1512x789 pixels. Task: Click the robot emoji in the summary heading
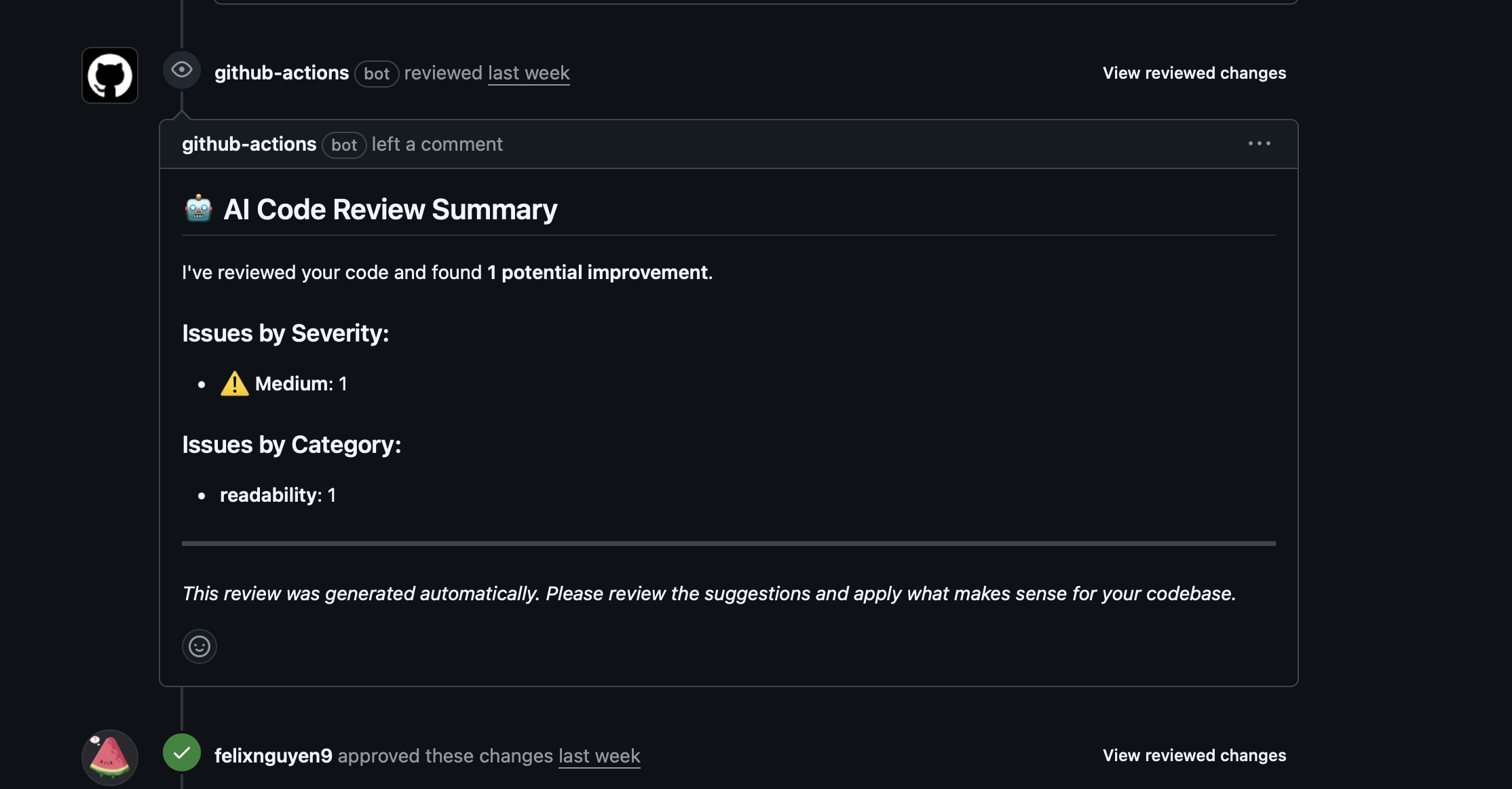[197, 208]
